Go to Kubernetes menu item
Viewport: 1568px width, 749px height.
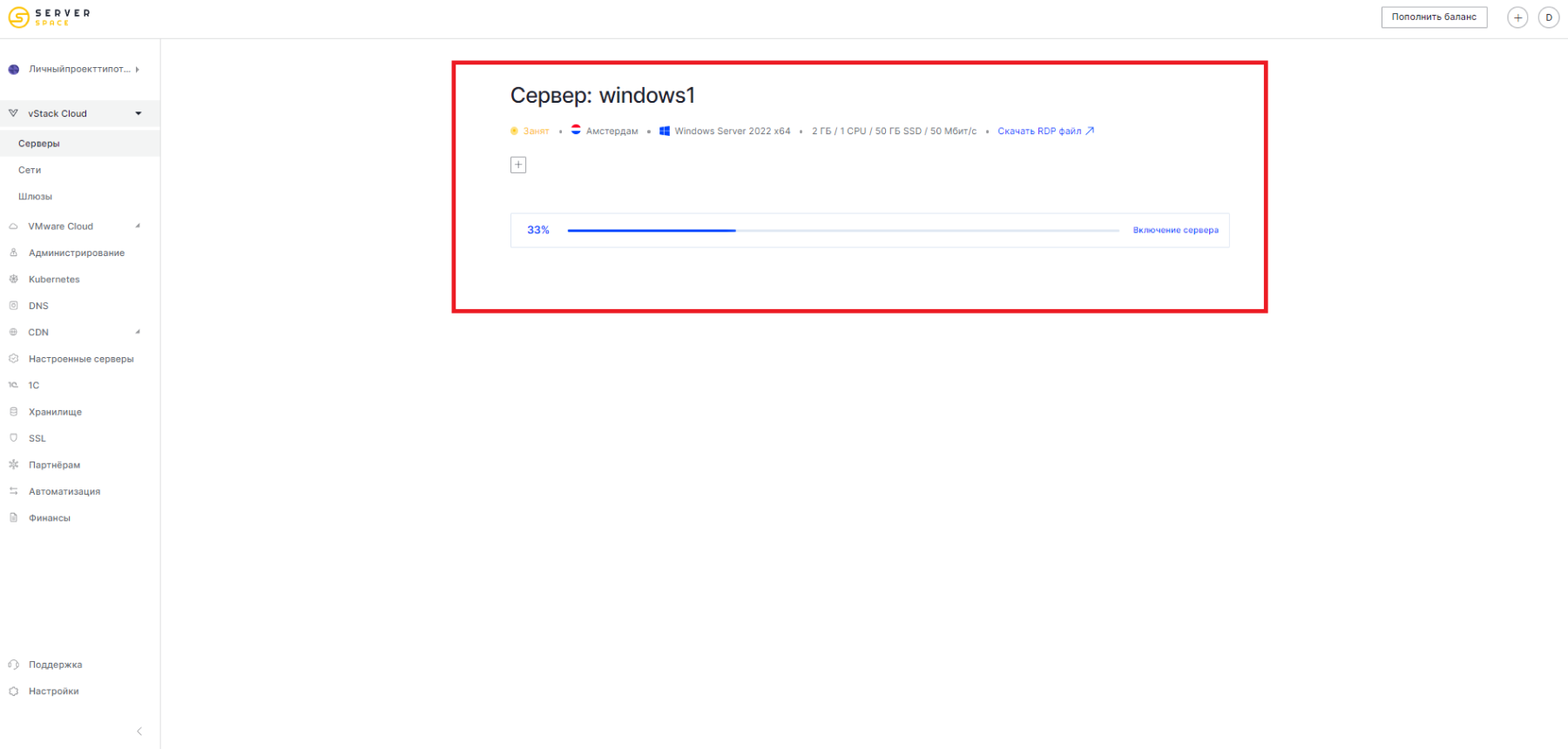coord(54,280)
